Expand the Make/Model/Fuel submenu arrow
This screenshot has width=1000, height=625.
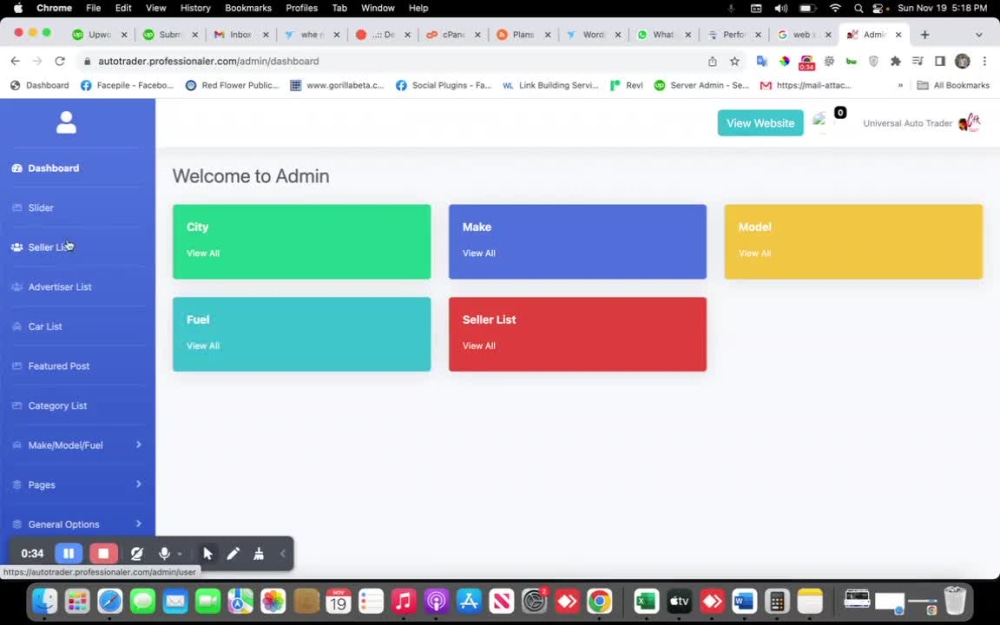138,445
